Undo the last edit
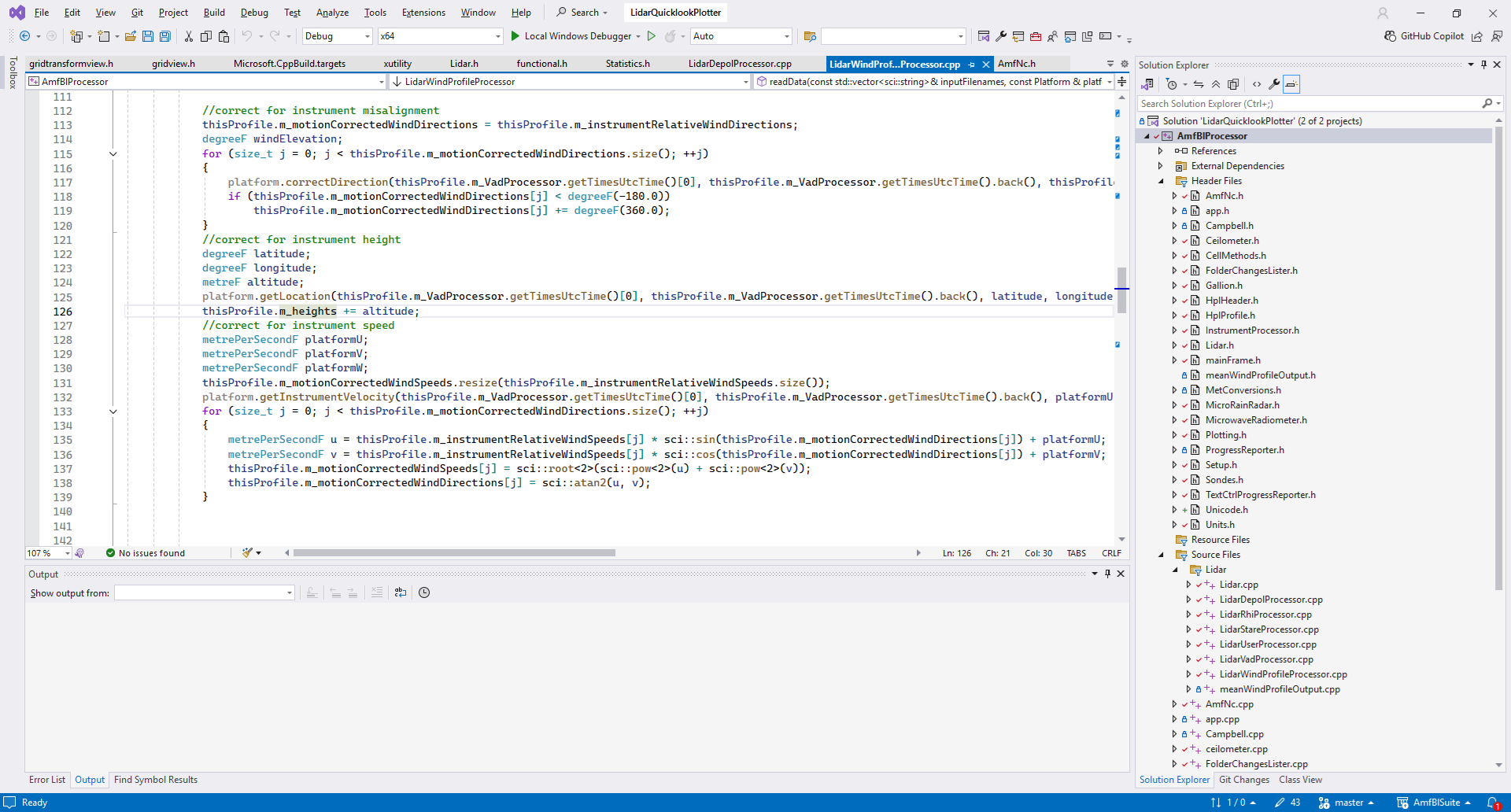The width and height of the screenshot is (1511, 812). pyautogui.click(x=249, y=35)
